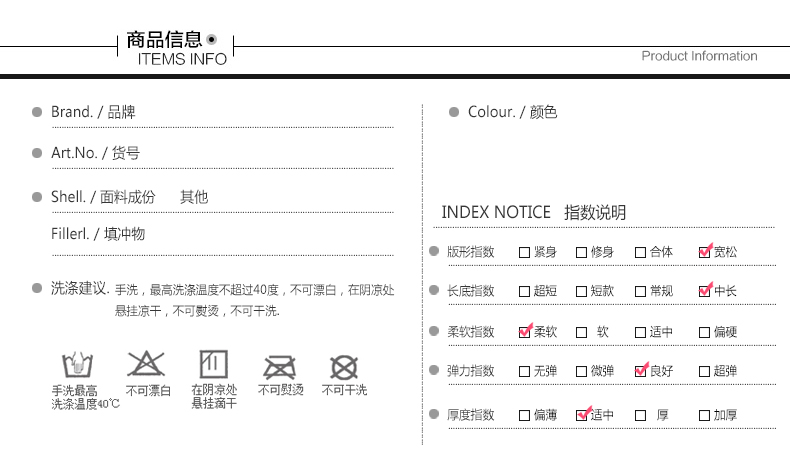Click the 商品信息 heading
Image resolution: width=790 pixels, height=460 pixels.
pos(164,39)
